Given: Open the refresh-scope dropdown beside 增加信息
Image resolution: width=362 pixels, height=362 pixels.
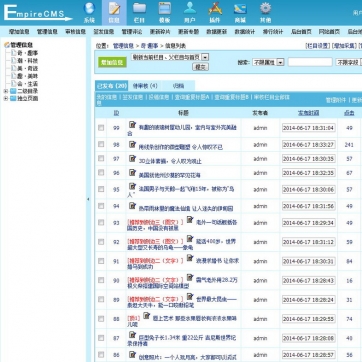Looking at the screenshot, I should point(170,57).
